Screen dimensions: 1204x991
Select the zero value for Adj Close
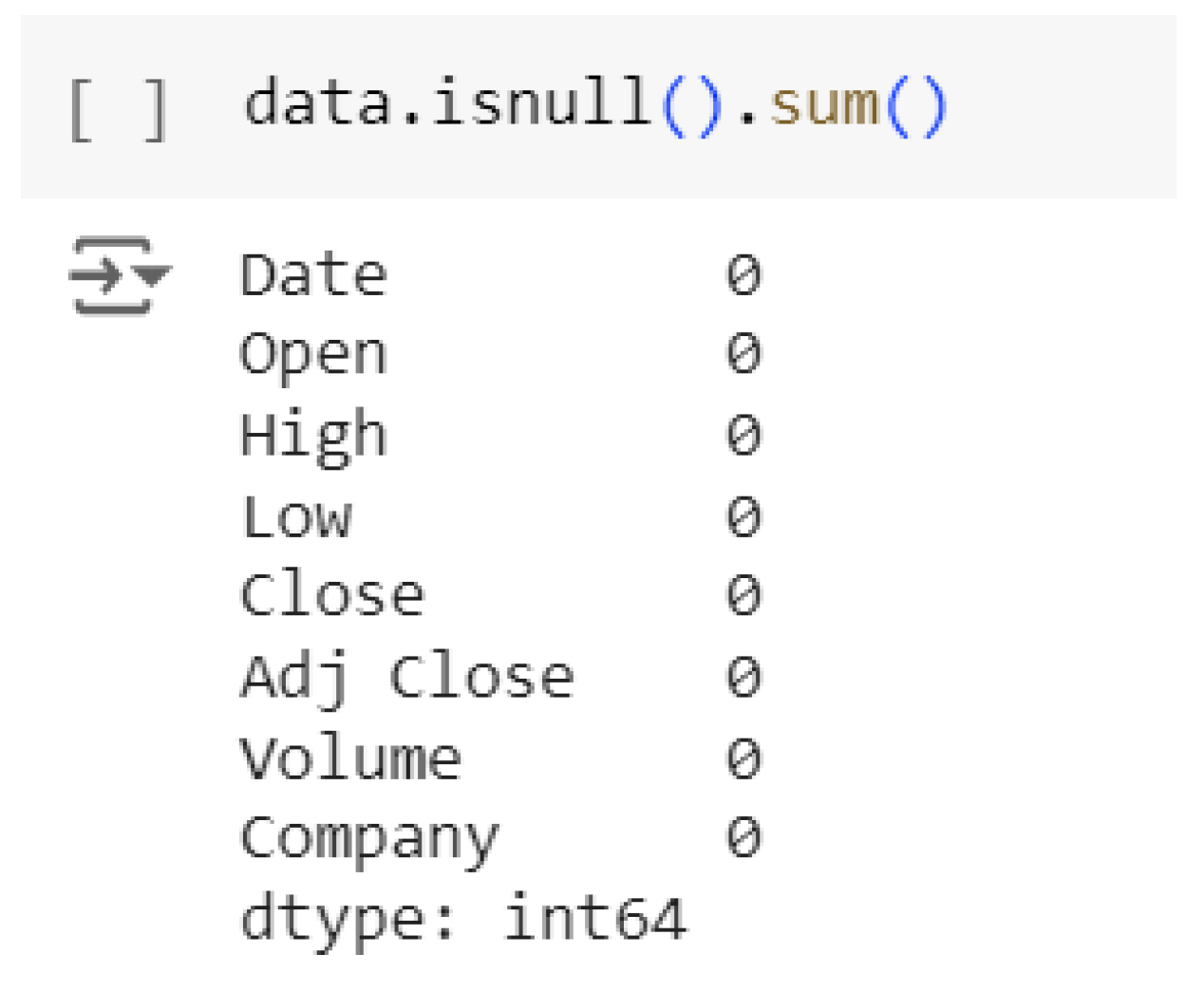coord(743,679)
